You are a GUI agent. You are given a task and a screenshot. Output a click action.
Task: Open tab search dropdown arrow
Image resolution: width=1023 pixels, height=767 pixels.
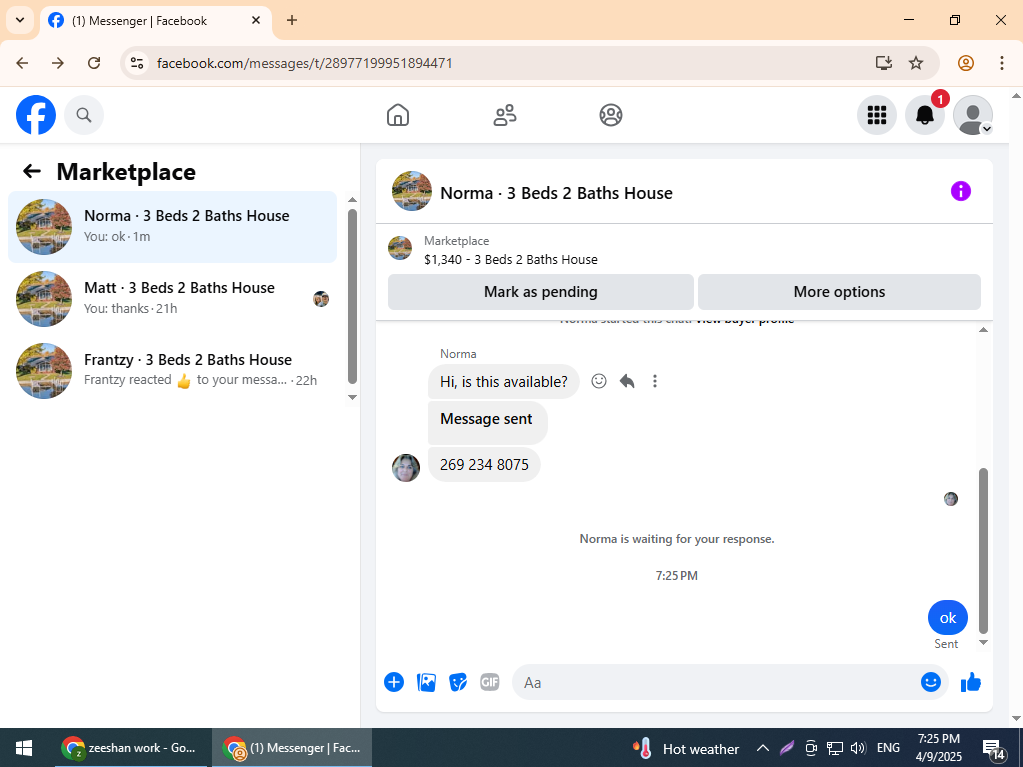click(20, 20)
